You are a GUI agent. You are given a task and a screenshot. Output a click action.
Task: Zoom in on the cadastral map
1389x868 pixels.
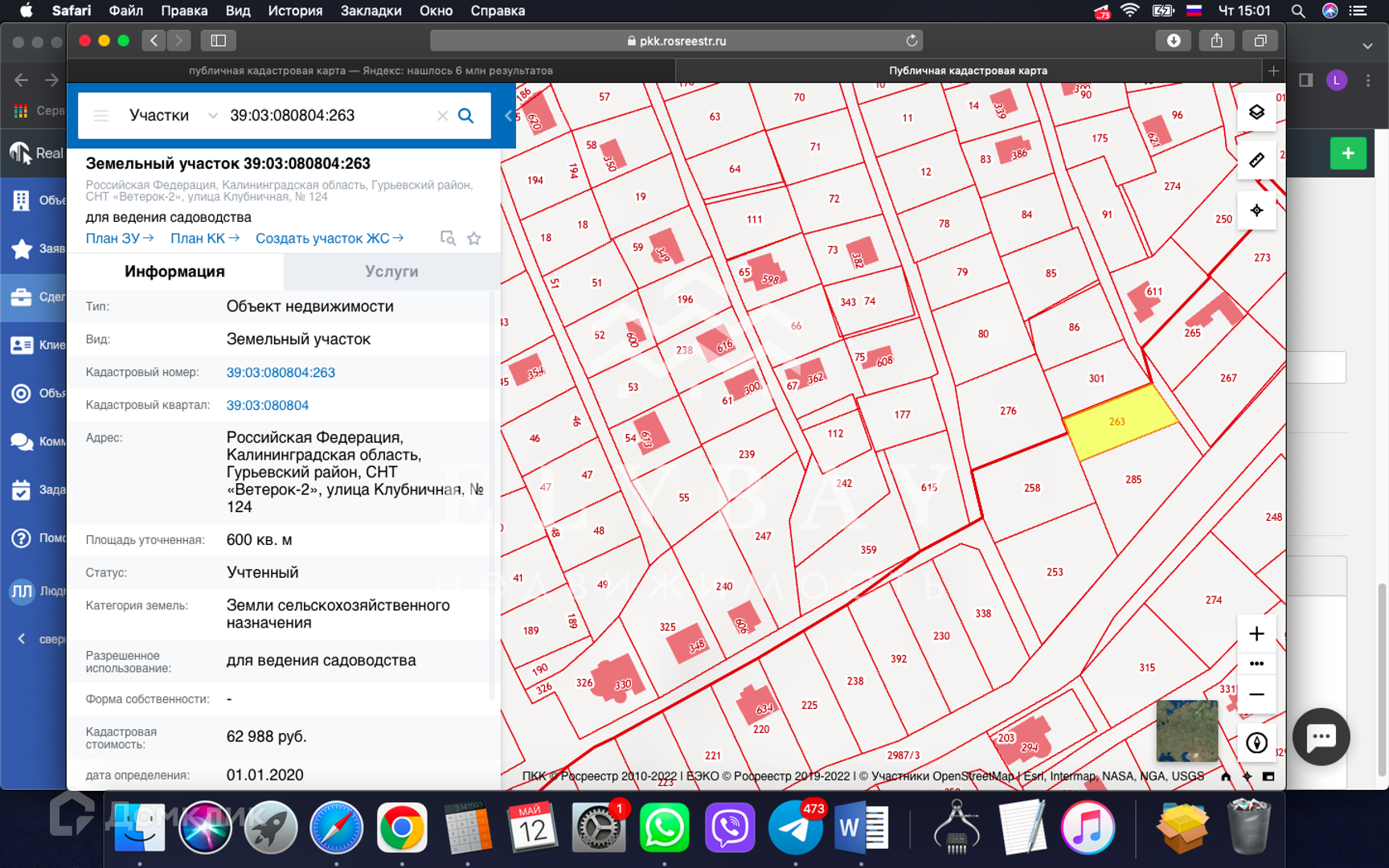coord(1256,634)
